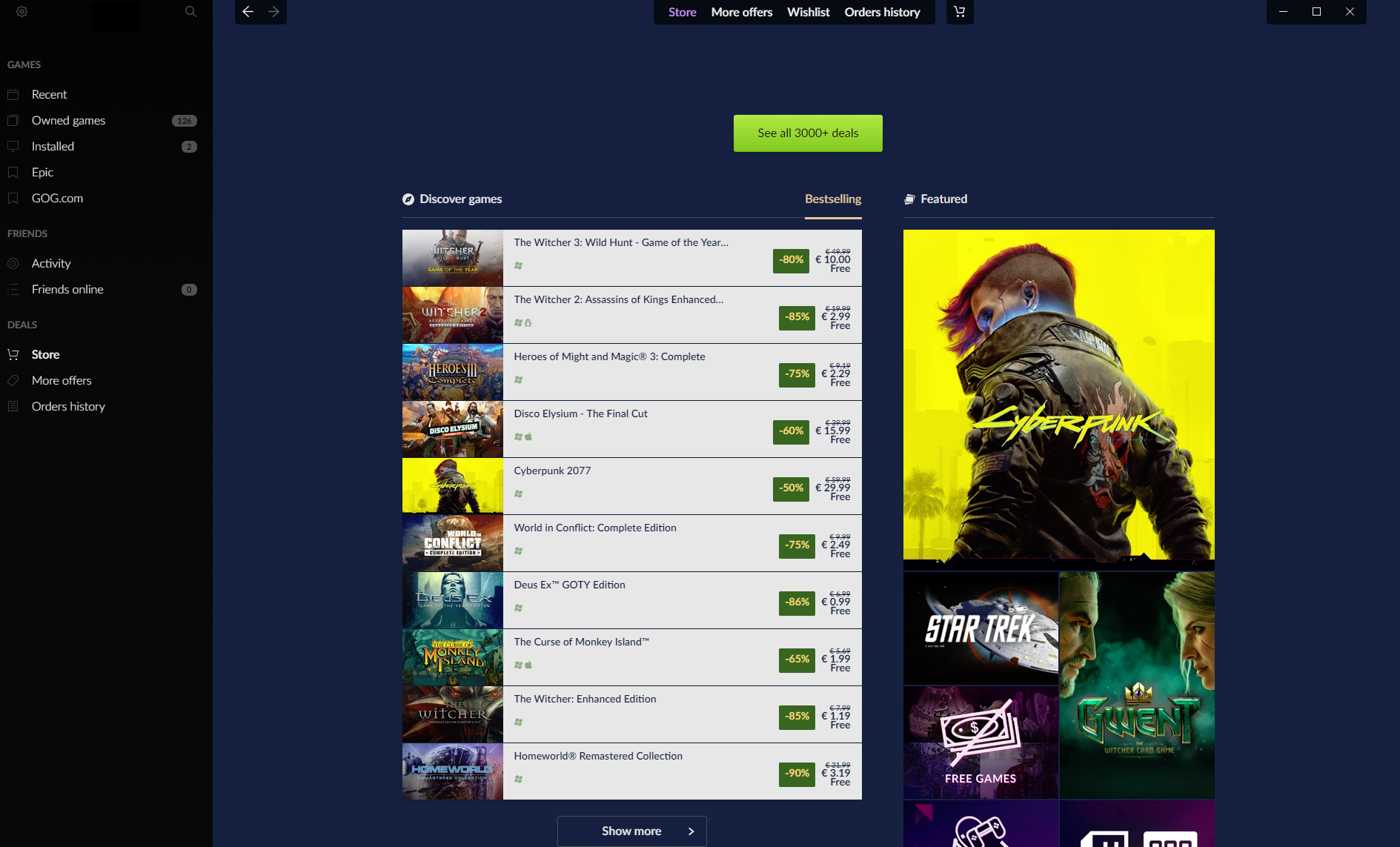The width and height of the screenshot is (1400, 847).
Task: Click the 126 count badge on Owned games
Action: pos(185,121)
